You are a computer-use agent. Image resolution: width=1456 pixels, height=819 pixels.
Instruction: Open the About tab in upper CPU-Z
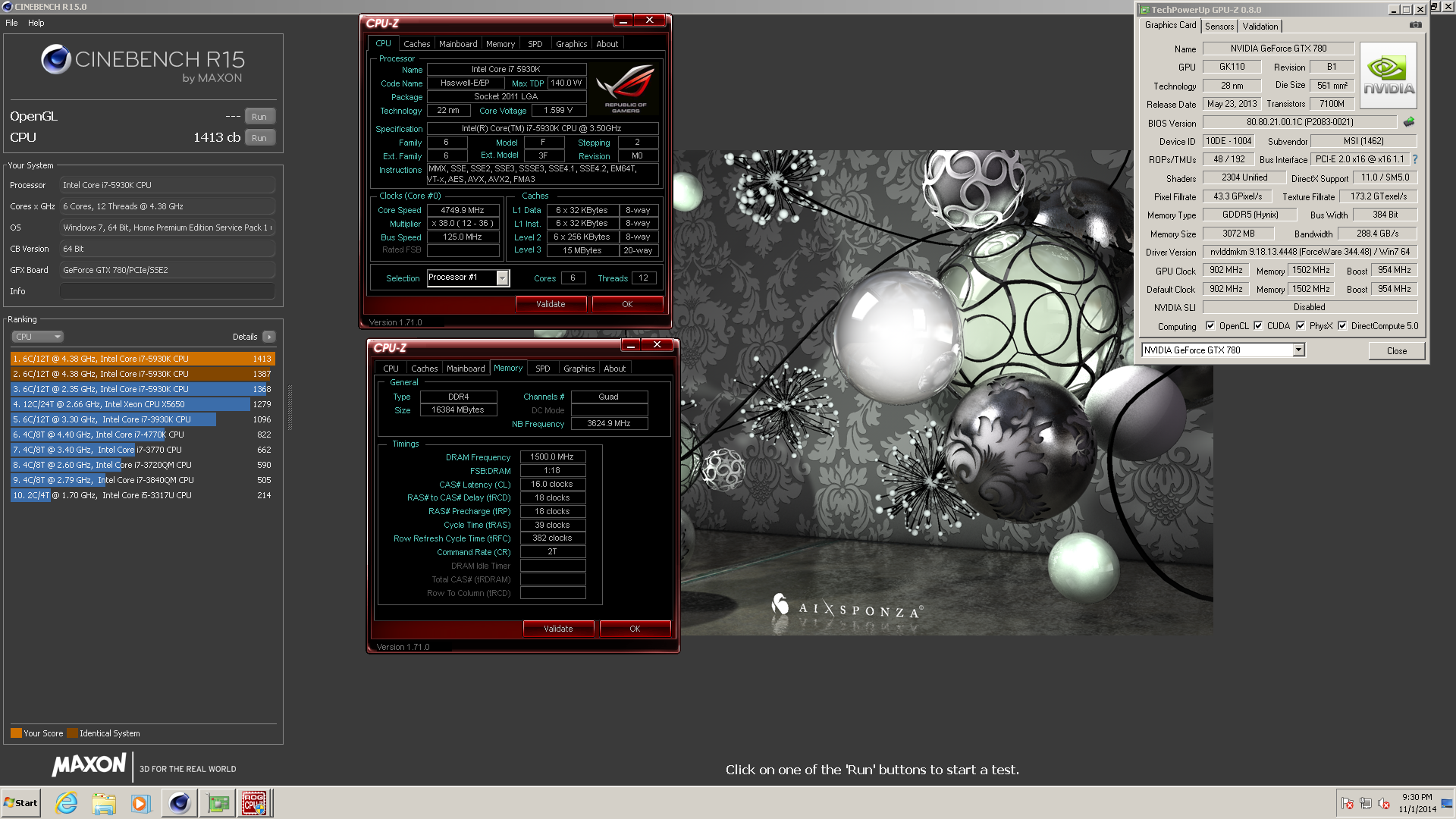(x=607, y=44)
